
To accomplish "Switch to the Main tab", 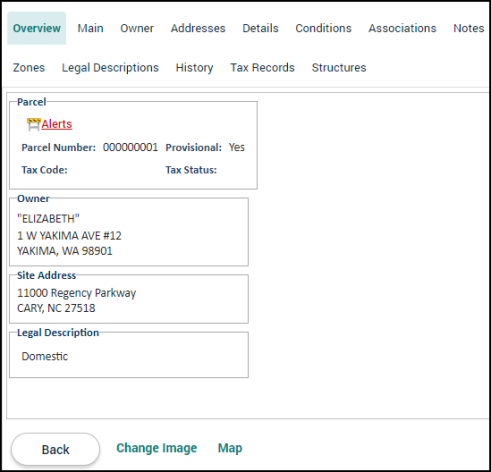I will [x=90, y=28].
